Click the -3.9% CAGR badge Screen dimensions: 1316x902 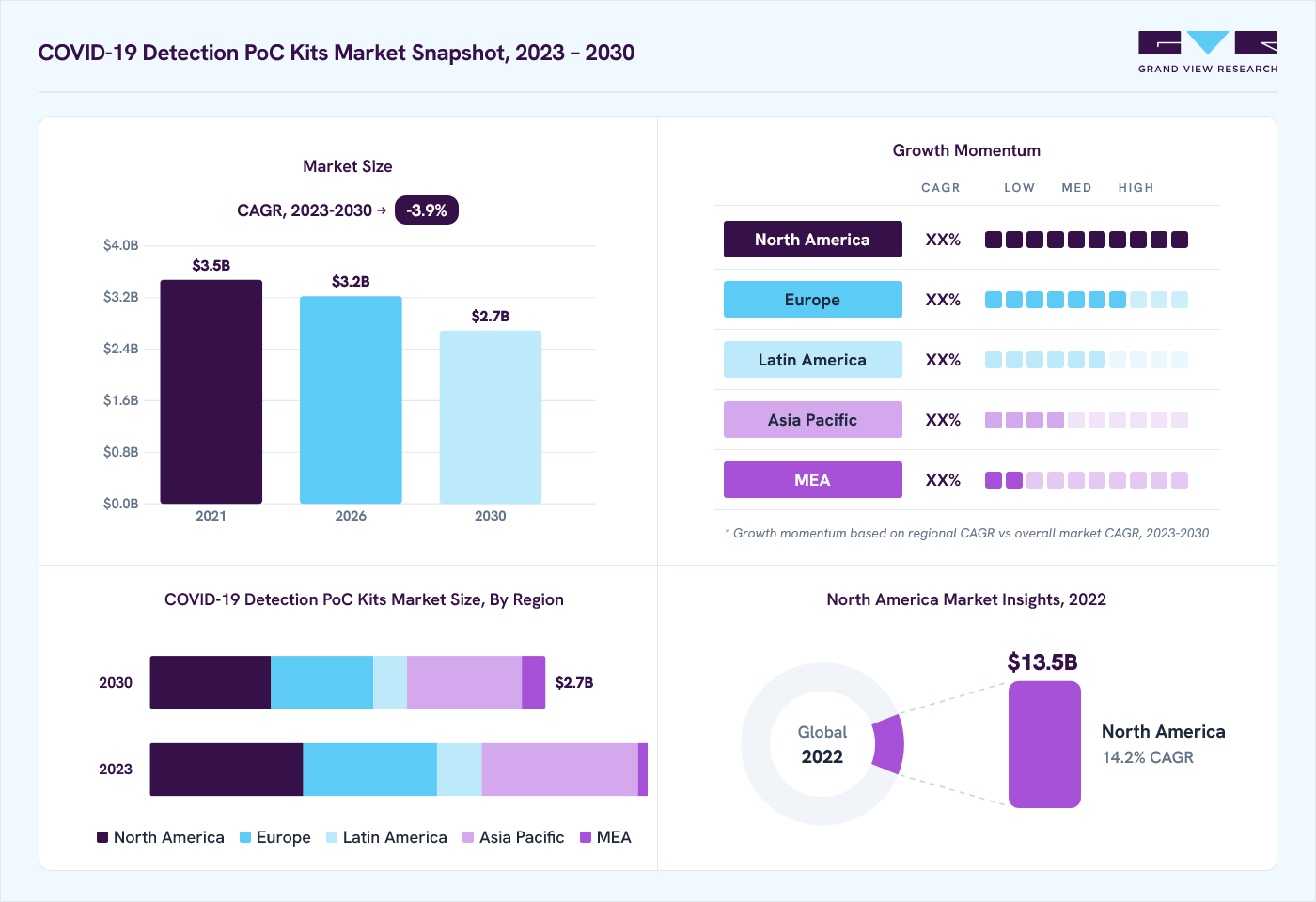tap(427, 210)
